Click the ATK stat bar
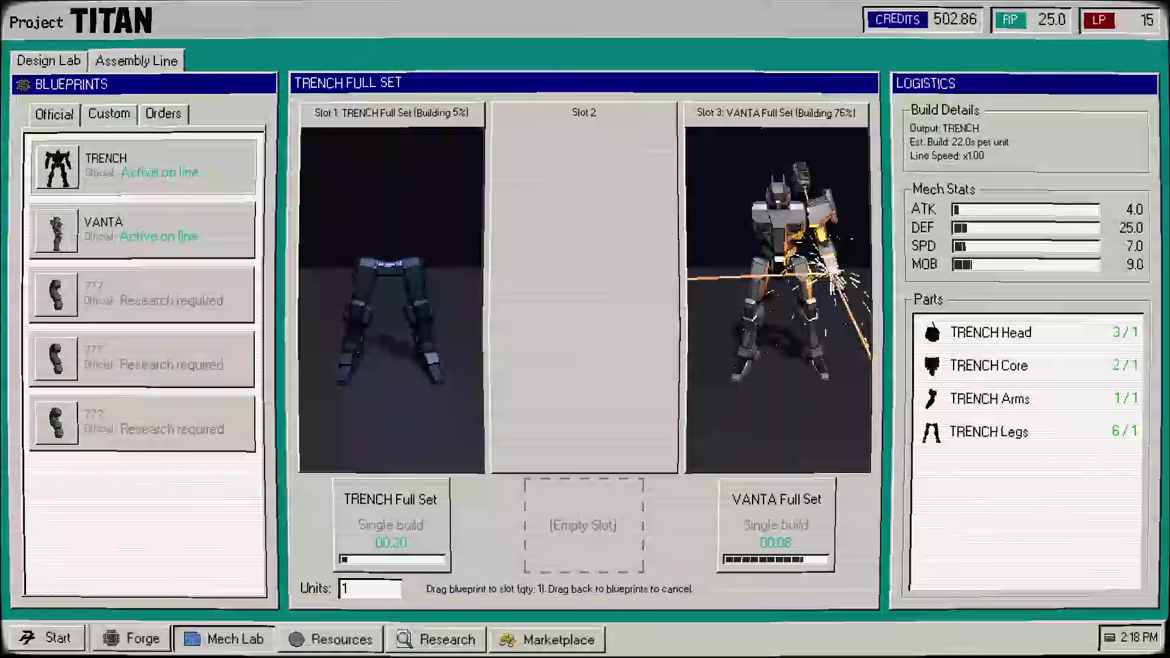 coord(1025,210)
